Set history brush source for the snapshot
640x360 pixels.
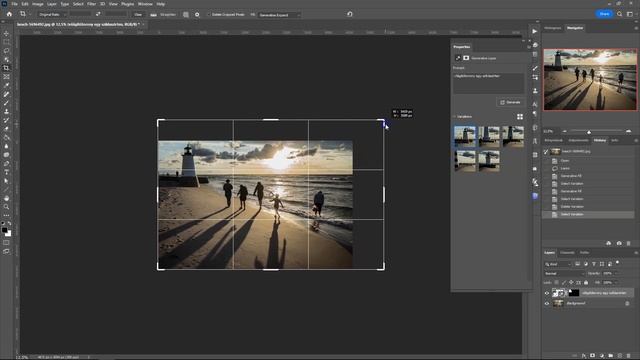pyautogui.click(x=546, y=152)
